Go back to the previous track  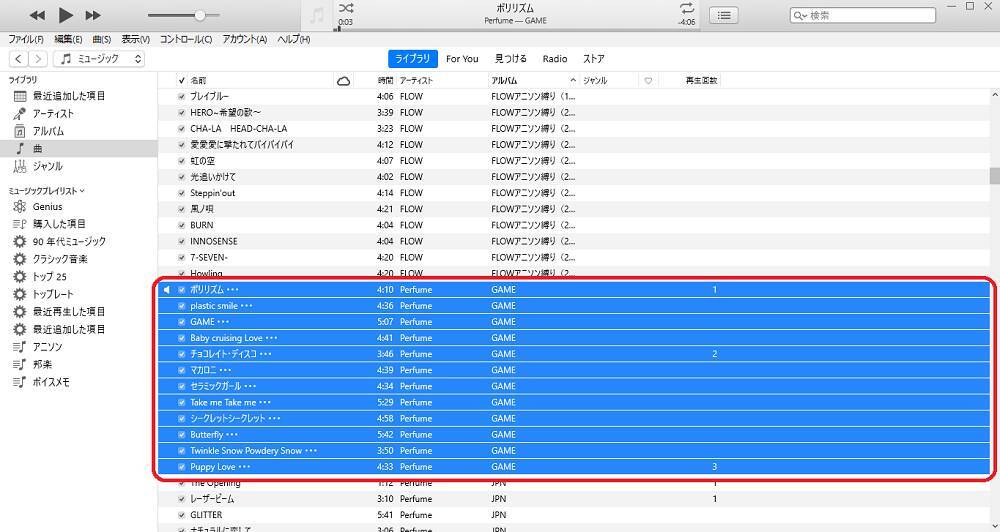click(37, 15)
